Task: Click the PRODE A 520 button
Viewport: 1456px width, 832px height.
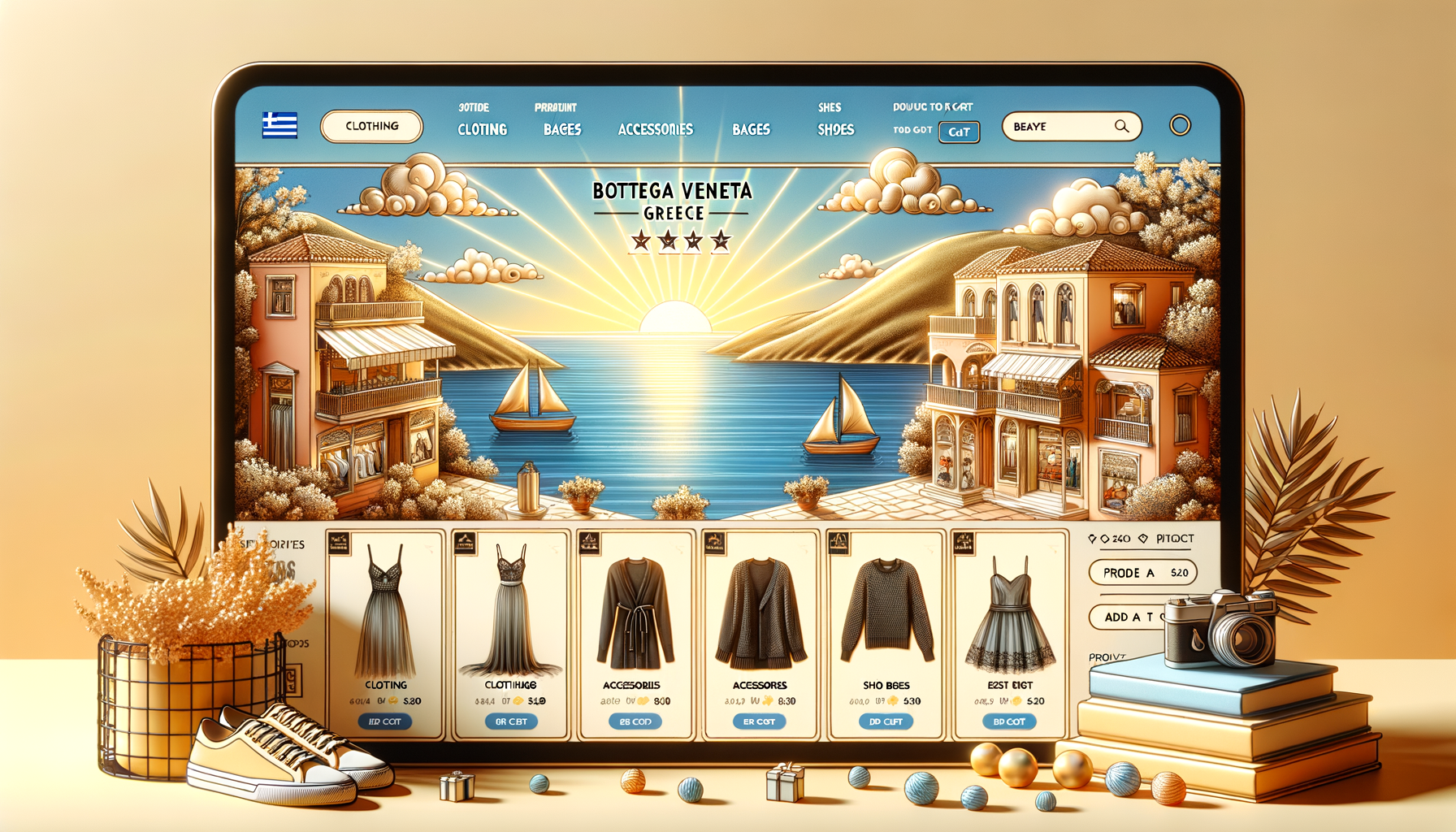Action: [x=1142, y=573]
